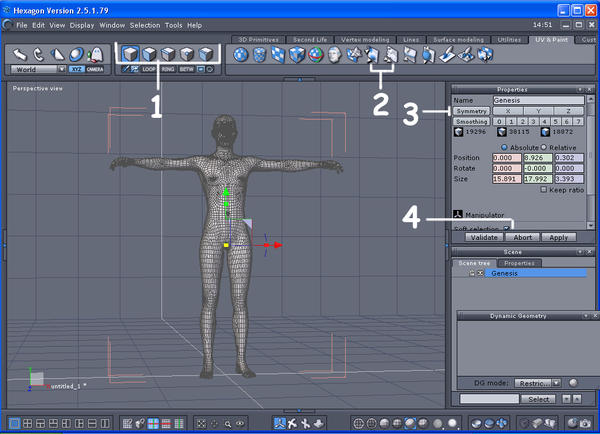Click the LOOP selection button
This screenshot has height=434, width=600.
151,70
